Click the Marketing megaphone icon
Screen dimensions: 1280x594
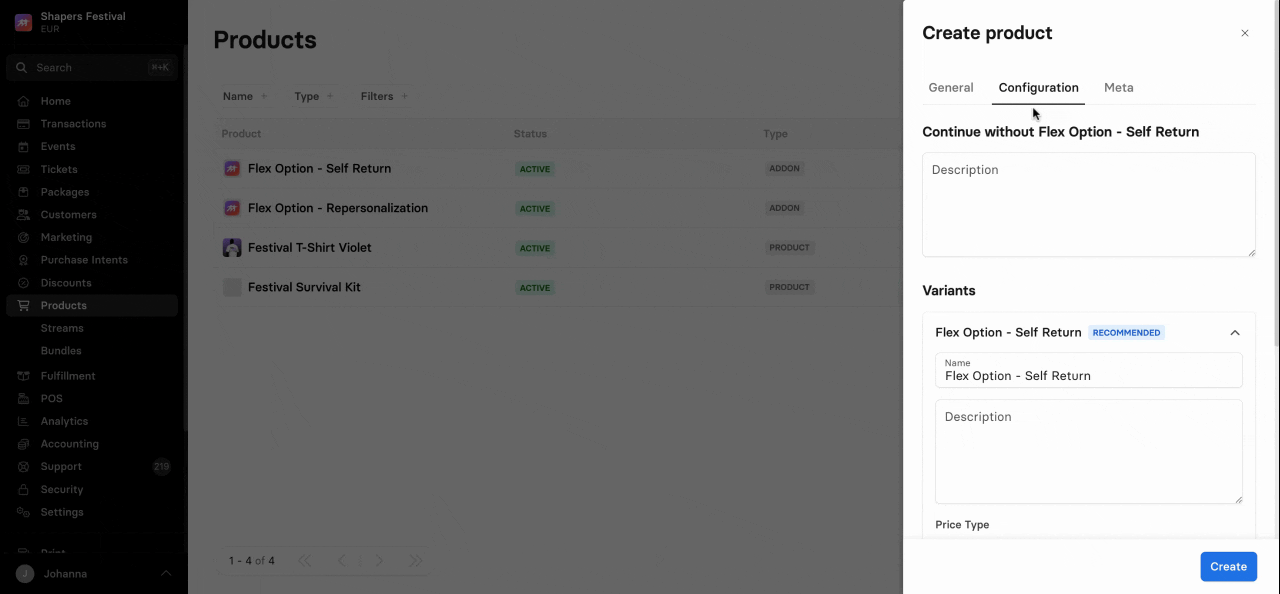pos(23,237)
